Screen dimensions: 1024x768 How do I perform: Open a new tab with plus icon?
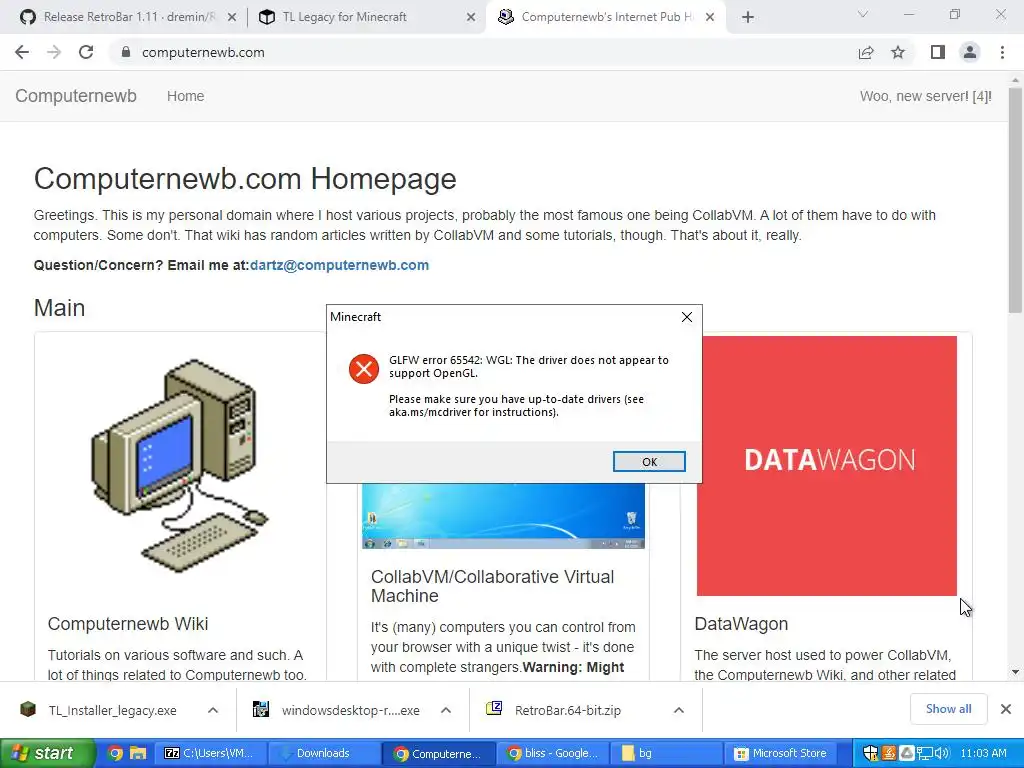coord(748,17)
